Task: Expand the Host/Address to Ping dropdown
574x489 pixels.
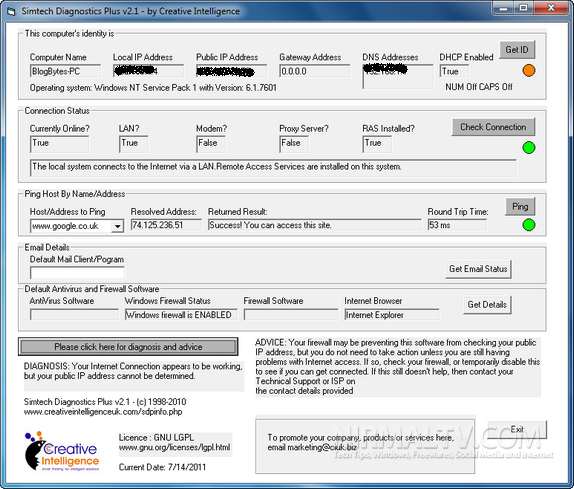Action: [117, 226]
